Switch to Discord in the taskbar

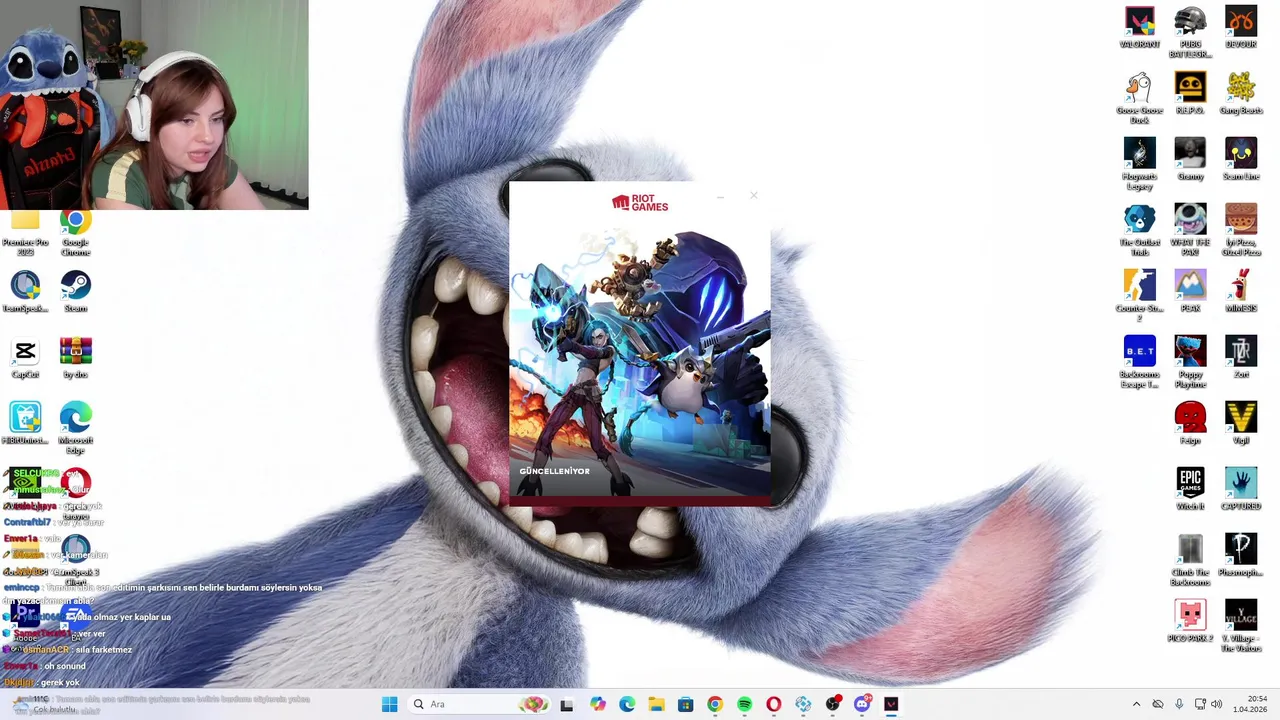(x=862, y=704)
